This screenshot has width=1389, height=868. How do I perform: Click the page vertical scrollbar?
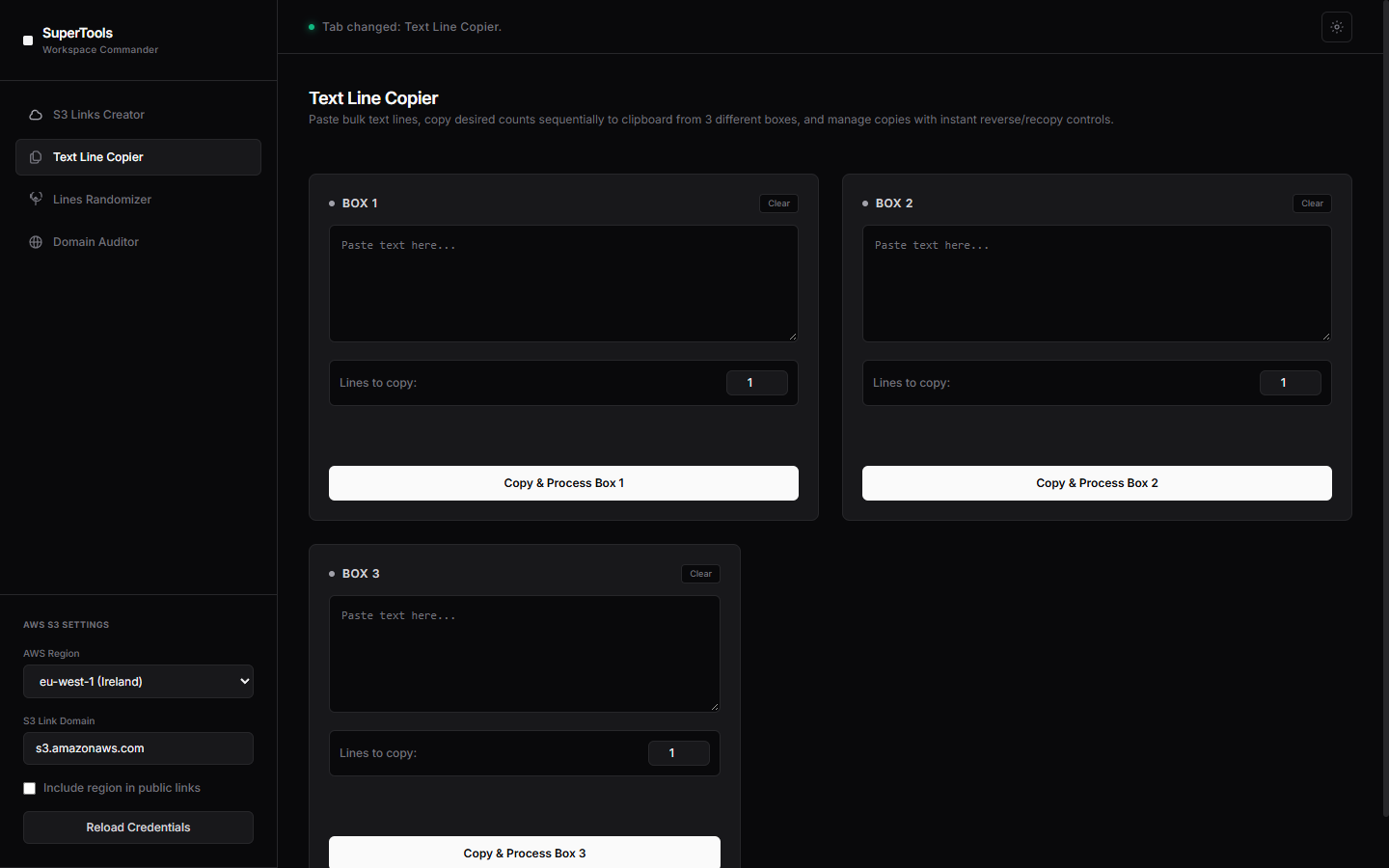pyautogui.click(x=1385, y=410)
